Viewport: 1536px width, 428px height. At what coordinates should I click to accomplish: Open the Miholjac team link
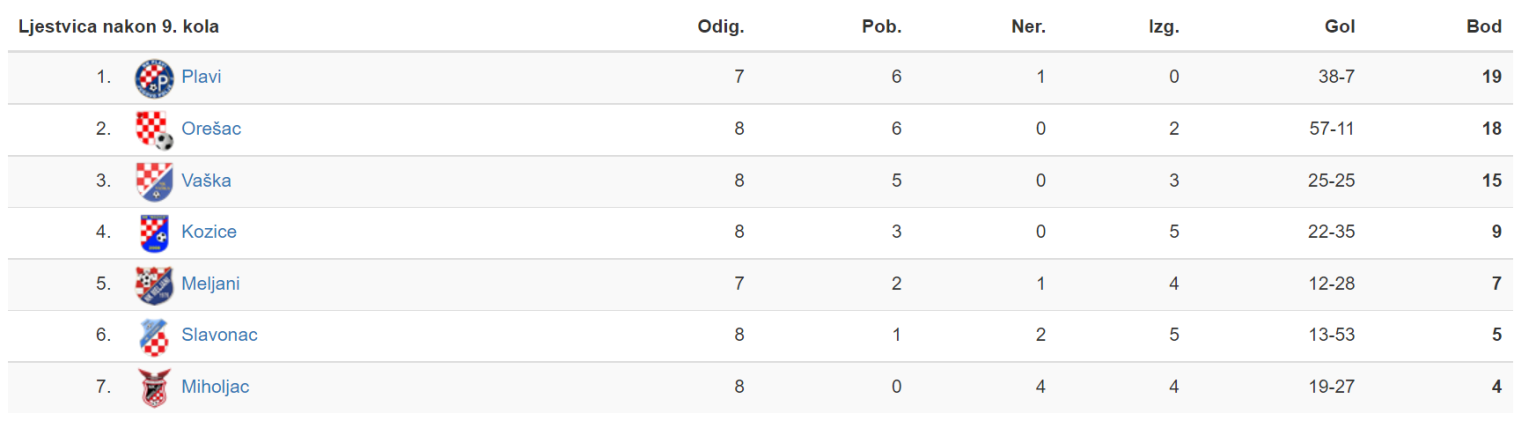pyautogui.click(x=215, y=387)
